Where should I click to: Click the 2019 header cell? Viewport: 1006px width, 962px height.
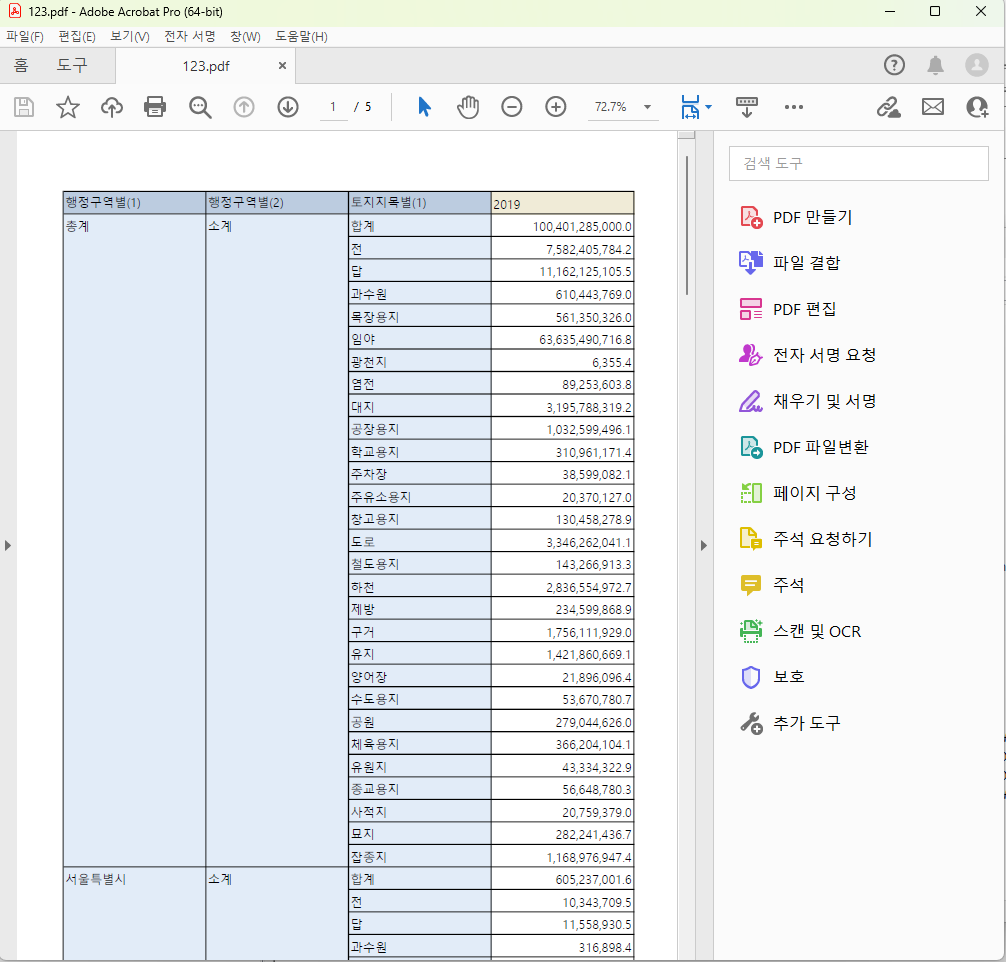(563, 203)
